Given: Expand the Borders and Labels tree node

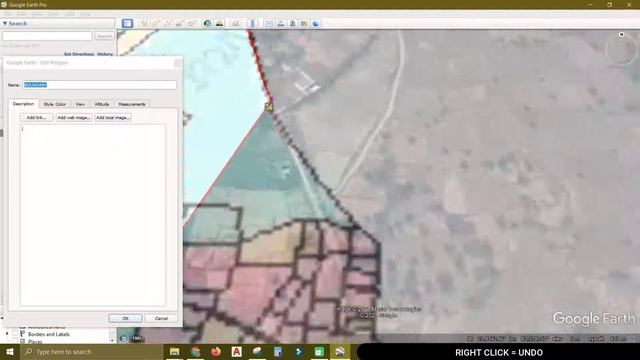Looking at the screenshot, I should (x=7, y=334).
